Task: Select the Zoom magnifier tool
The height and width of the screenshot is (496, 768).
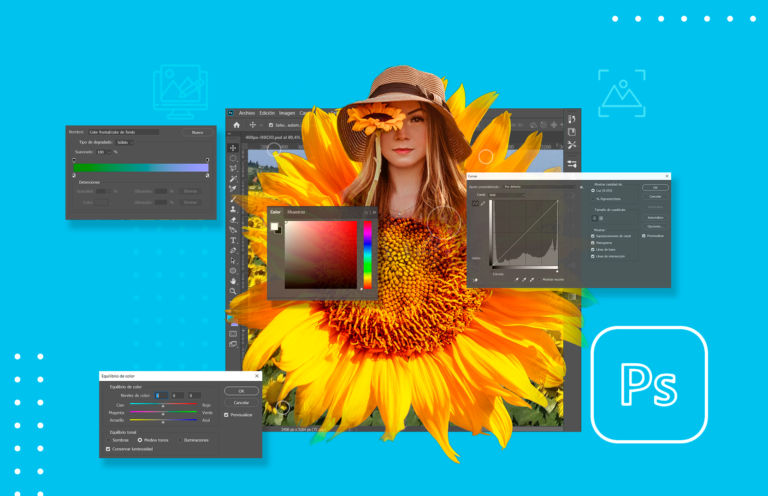Action: click(x=233, y=291)
